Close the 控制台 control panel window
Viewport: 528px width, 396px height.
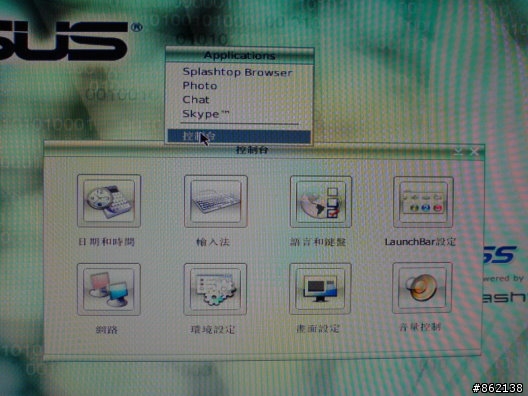point(474,152)
